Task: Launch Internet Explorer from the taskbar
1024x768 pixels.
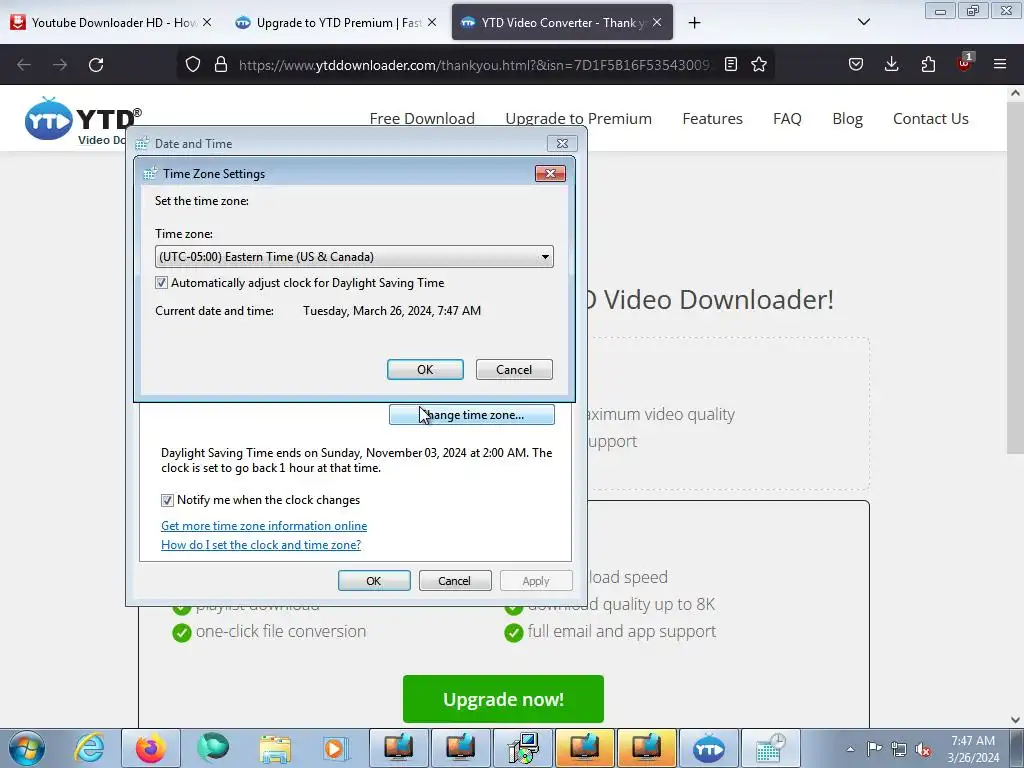Action: click(89, 748)
